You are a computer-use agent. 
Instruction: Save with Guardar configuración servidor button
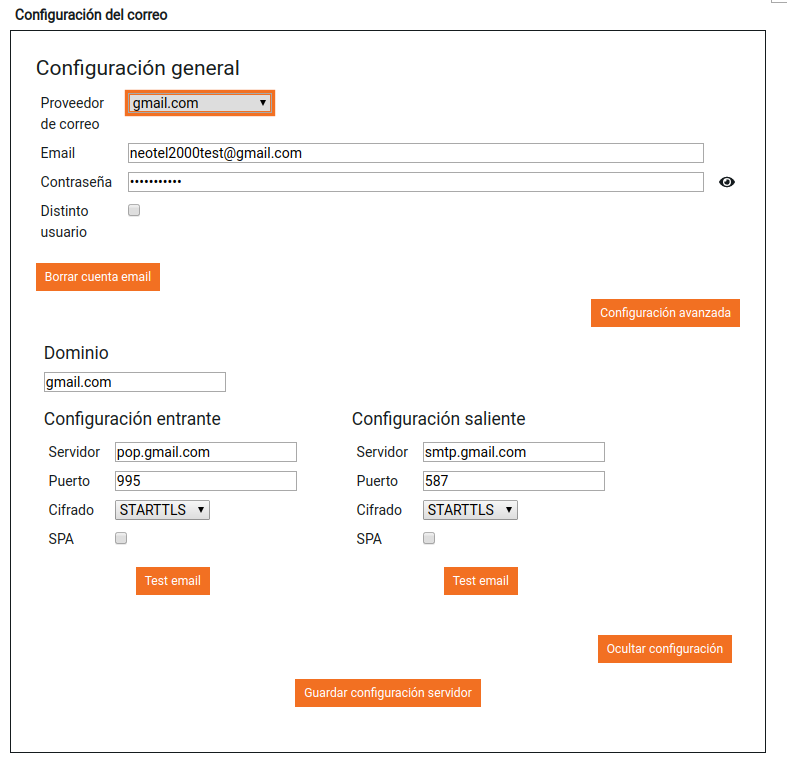pos(388,693)
